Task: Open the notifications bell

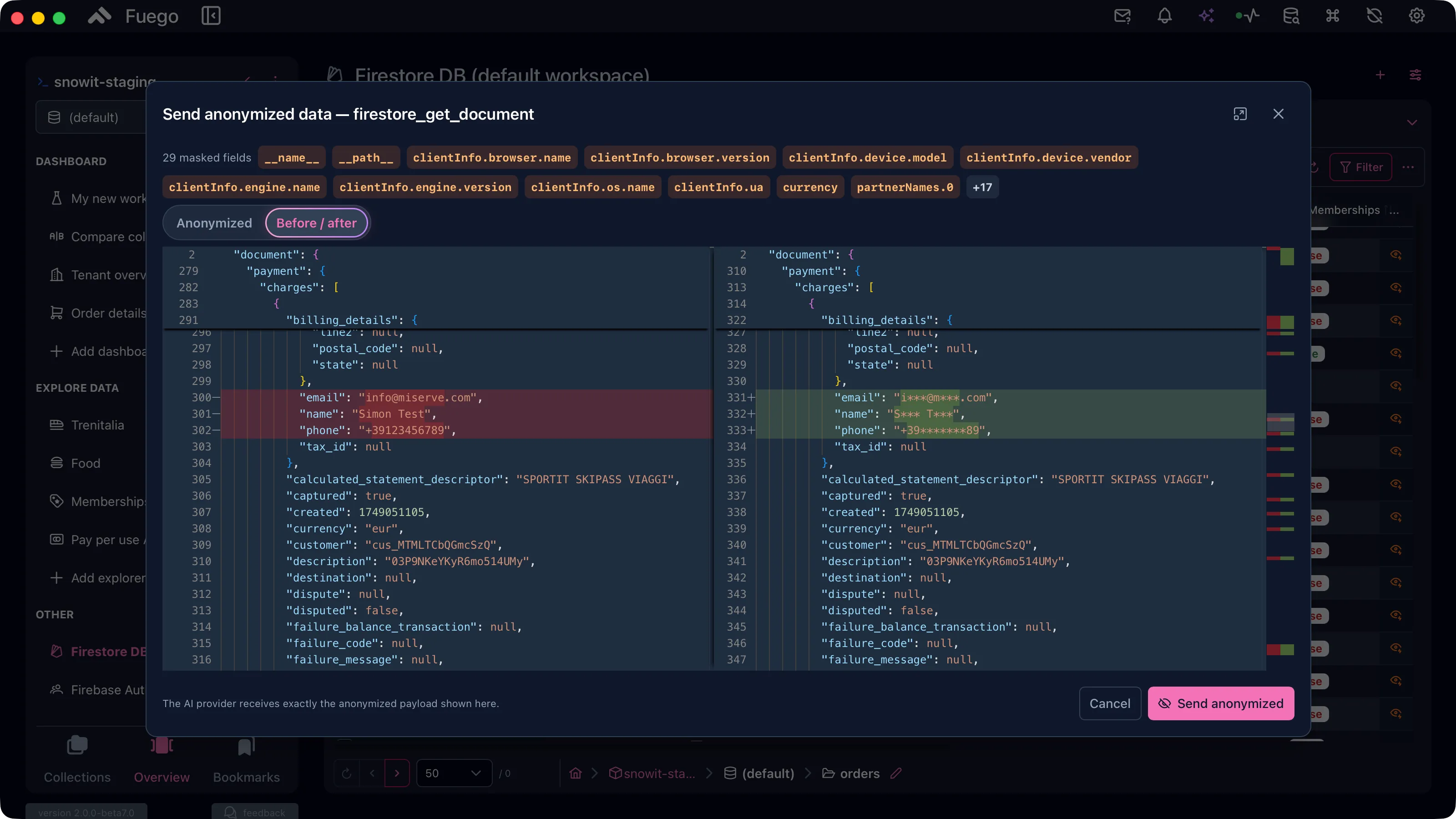Action: click(1164, 16)
